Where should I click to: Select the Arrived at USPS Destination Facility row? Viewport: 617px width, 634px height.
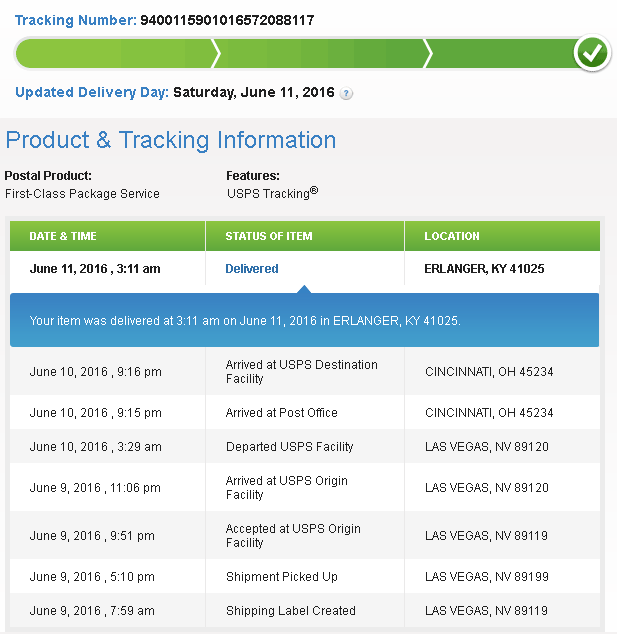pyautogui.click(x=301, y=371)
